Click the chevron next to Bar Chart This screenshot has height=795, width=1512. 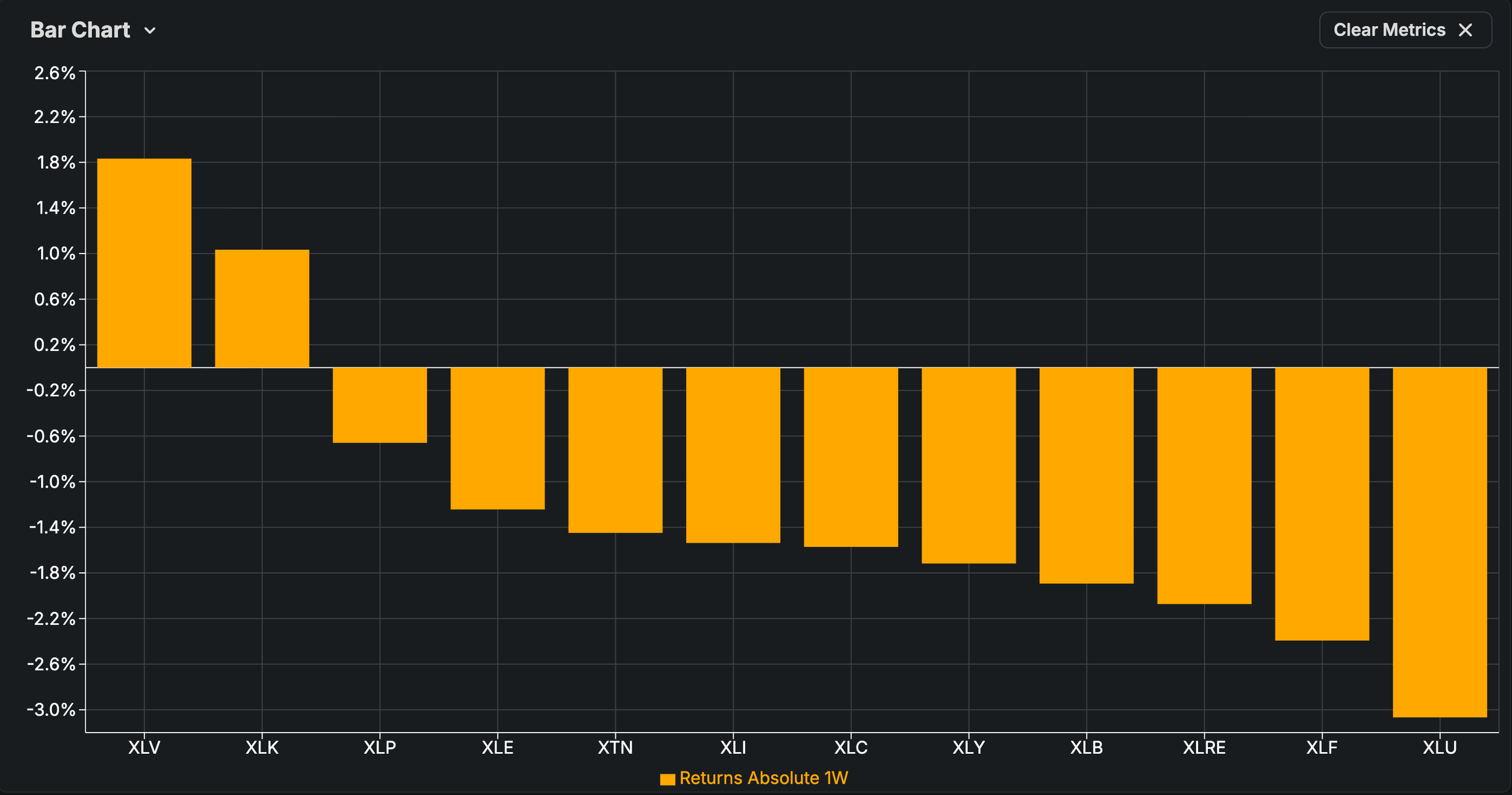[150, 31]
